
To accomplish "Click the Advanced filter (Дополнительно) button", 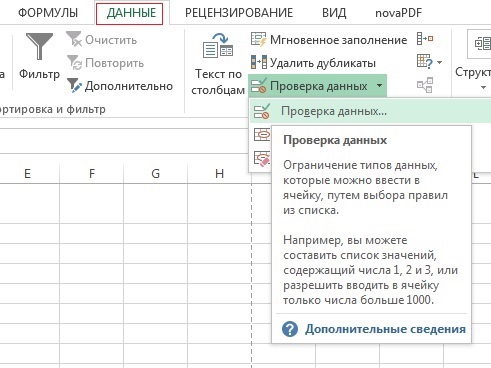I will click(x=120, y=86).
